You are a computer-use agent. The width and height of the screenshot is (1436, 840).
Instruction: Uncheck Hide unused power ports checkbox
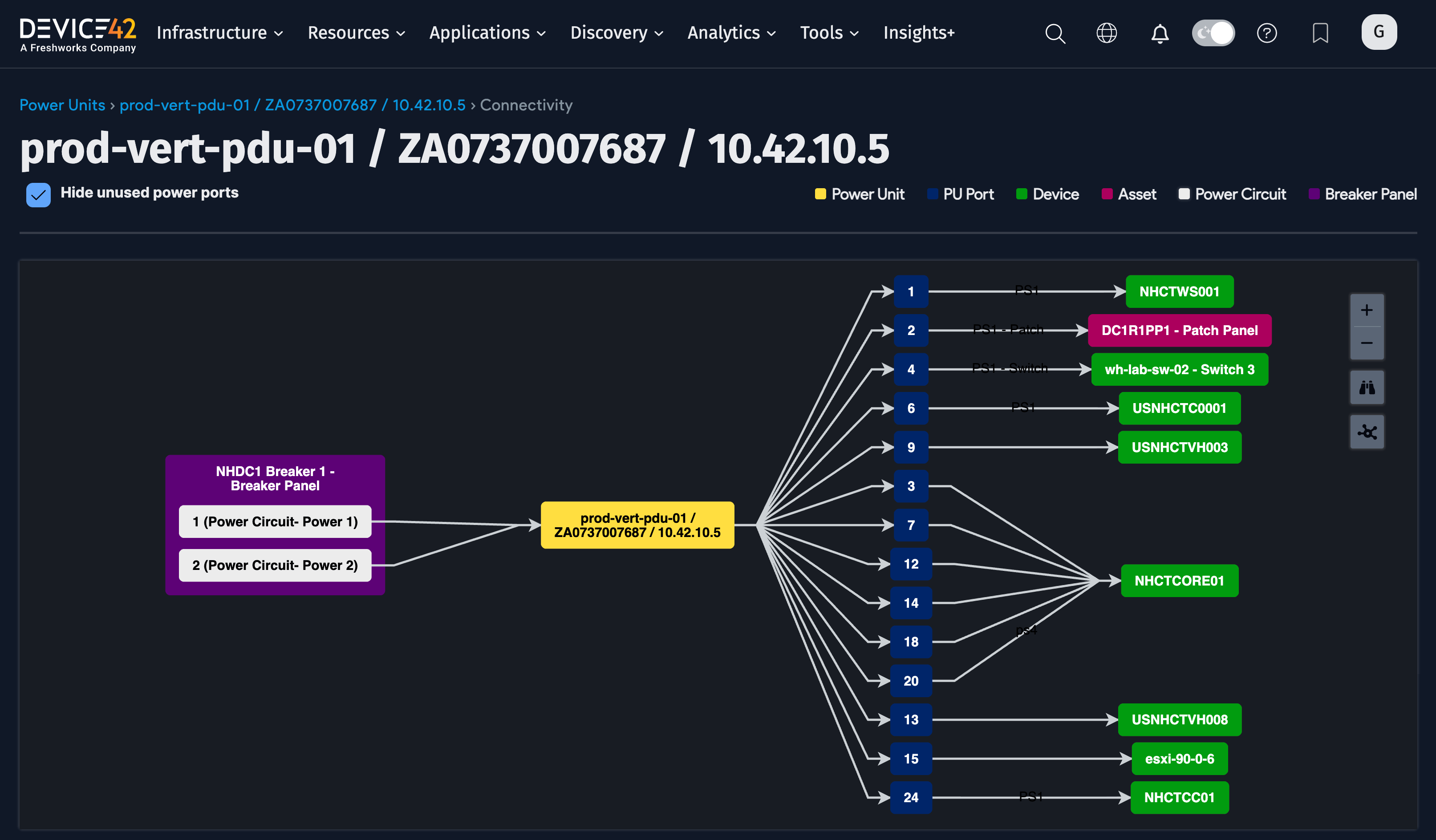(x=38, y=195)
